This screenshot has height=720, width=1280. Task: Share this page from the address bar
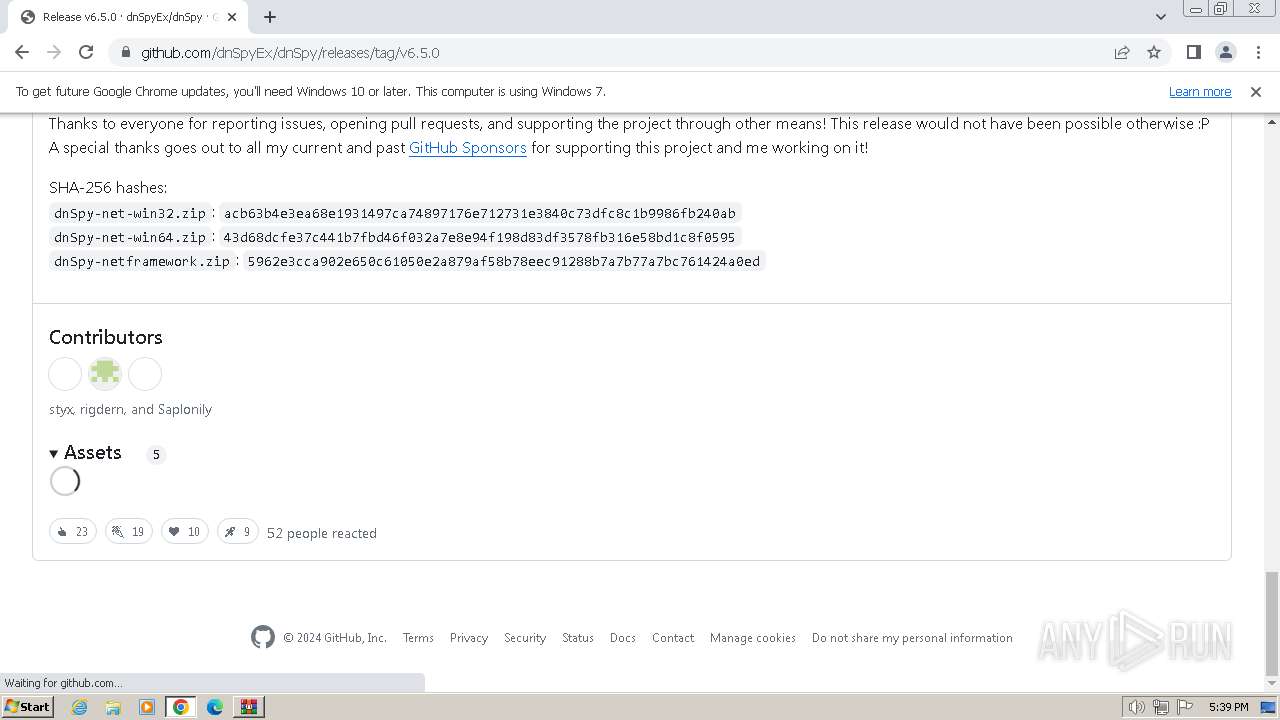click(1122, 52)
